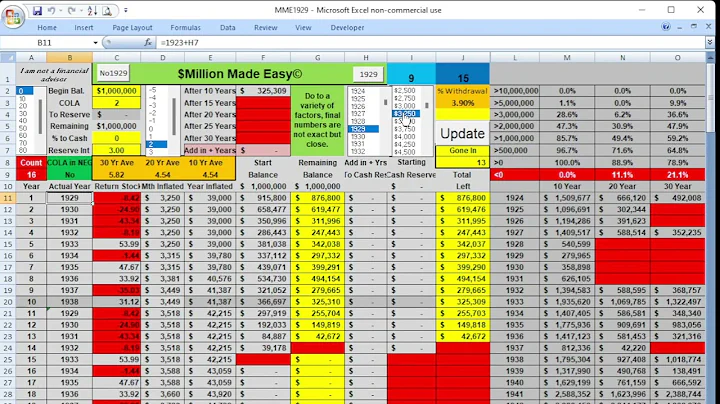The height and width of the screenshot is (404, 720).
Task: Select column G header
Action: (x=317, y=57)
